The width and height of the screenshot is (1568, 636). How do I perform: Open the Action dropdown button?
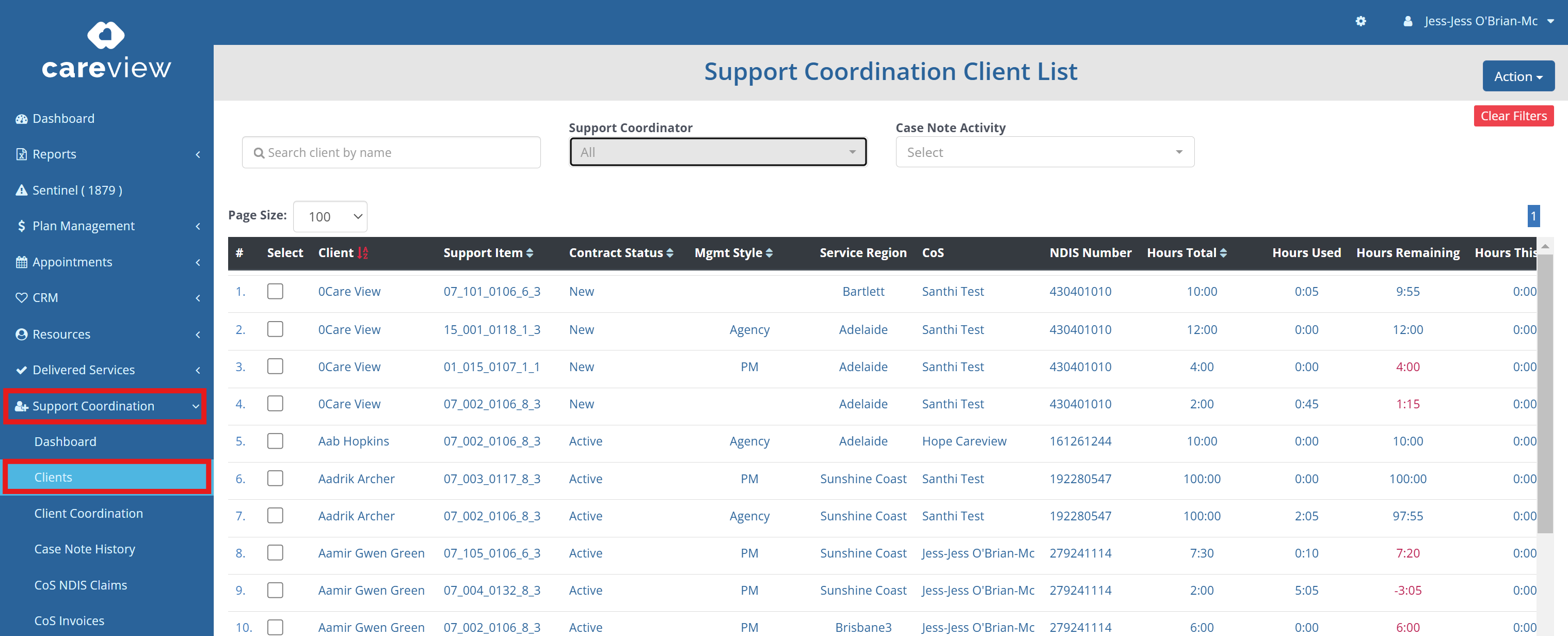[x=1518, y=76]
